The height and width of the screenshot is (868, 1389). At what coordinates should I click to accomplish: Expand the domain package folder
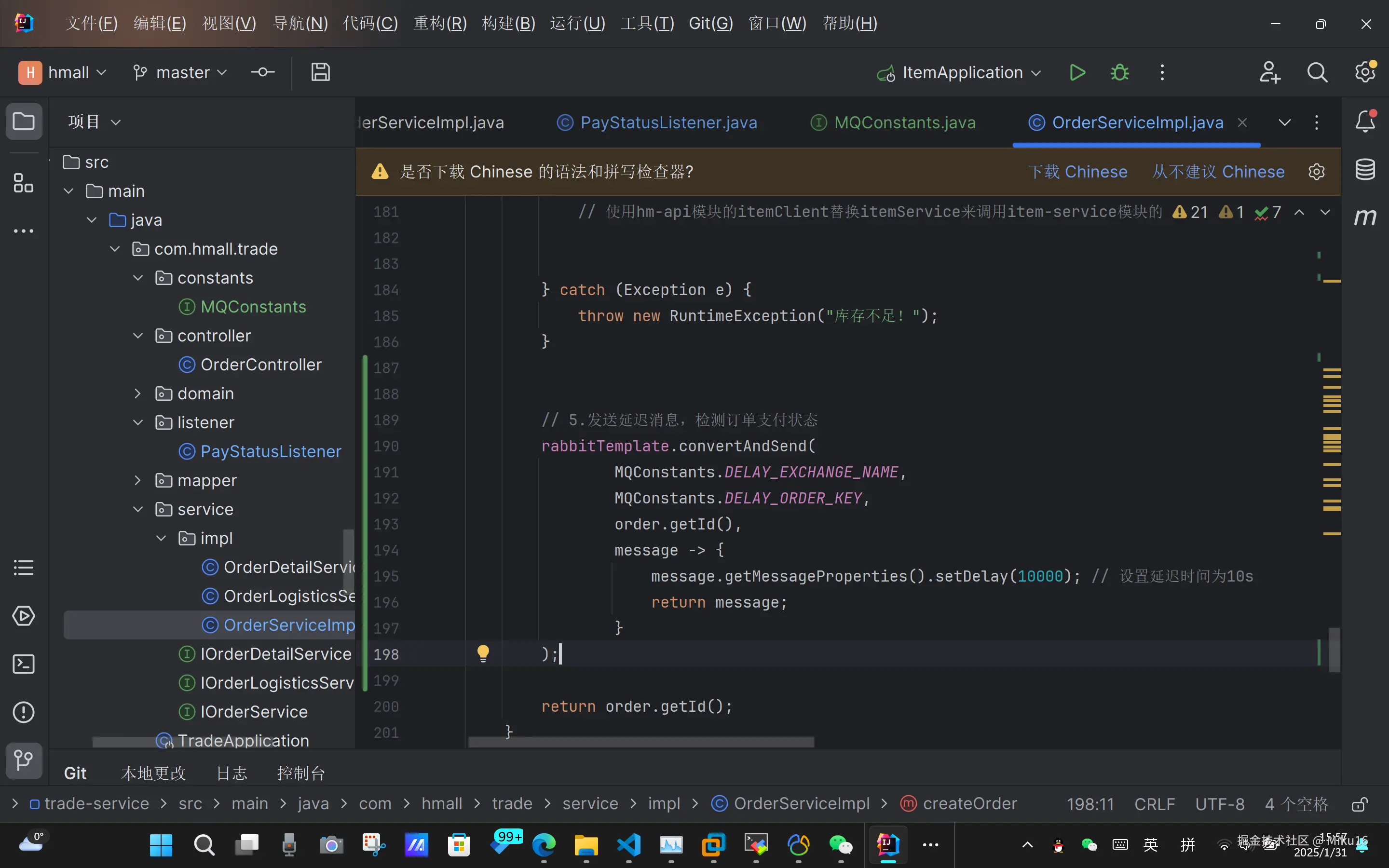coord(138,394)
